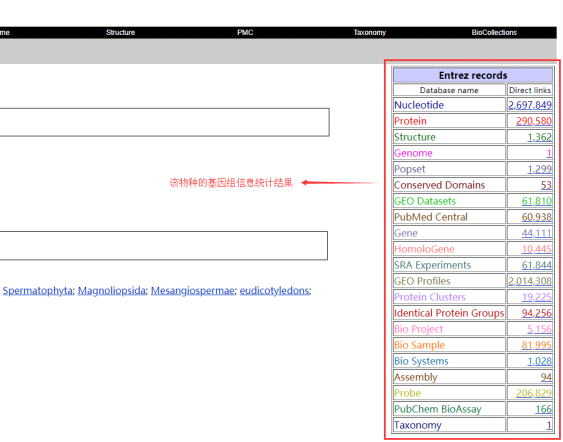The height and width of the screenshot is (442, 563).
Task: Click the Nucleotide count 2,697,849 link
Action: point(530,105)
